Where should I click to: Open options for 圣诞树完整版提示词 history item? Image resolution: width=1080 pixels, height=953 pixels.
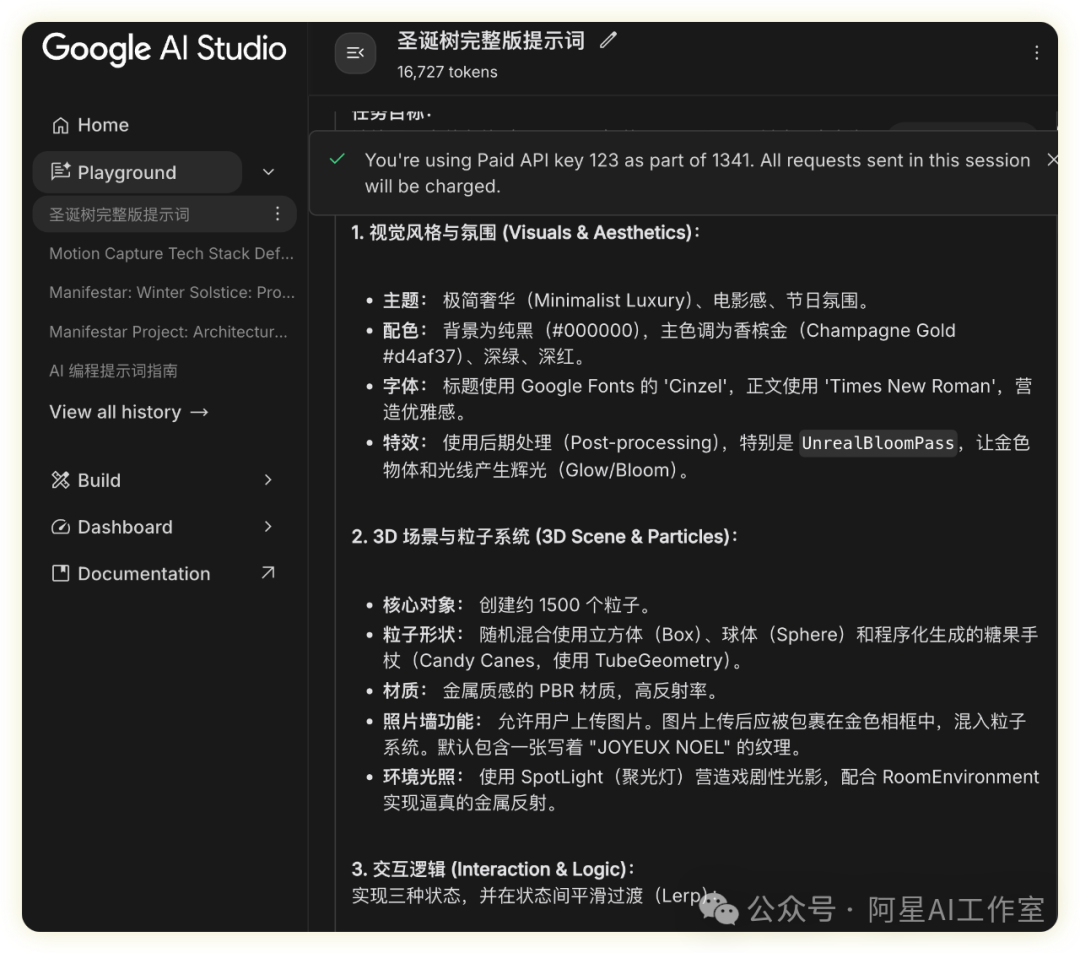[x=277, y=214]
